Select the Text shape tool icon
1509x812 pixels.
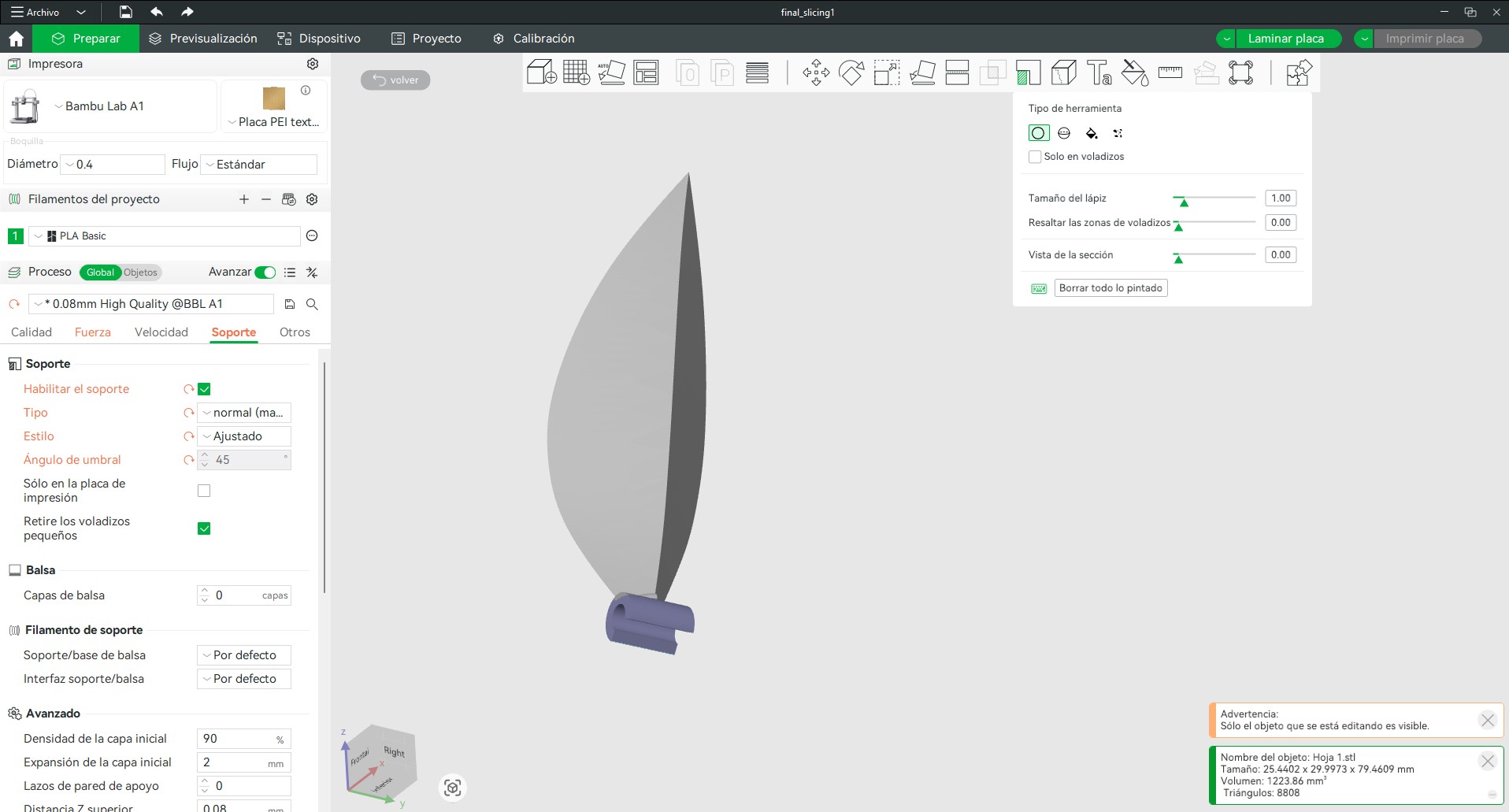[1099, 72]
